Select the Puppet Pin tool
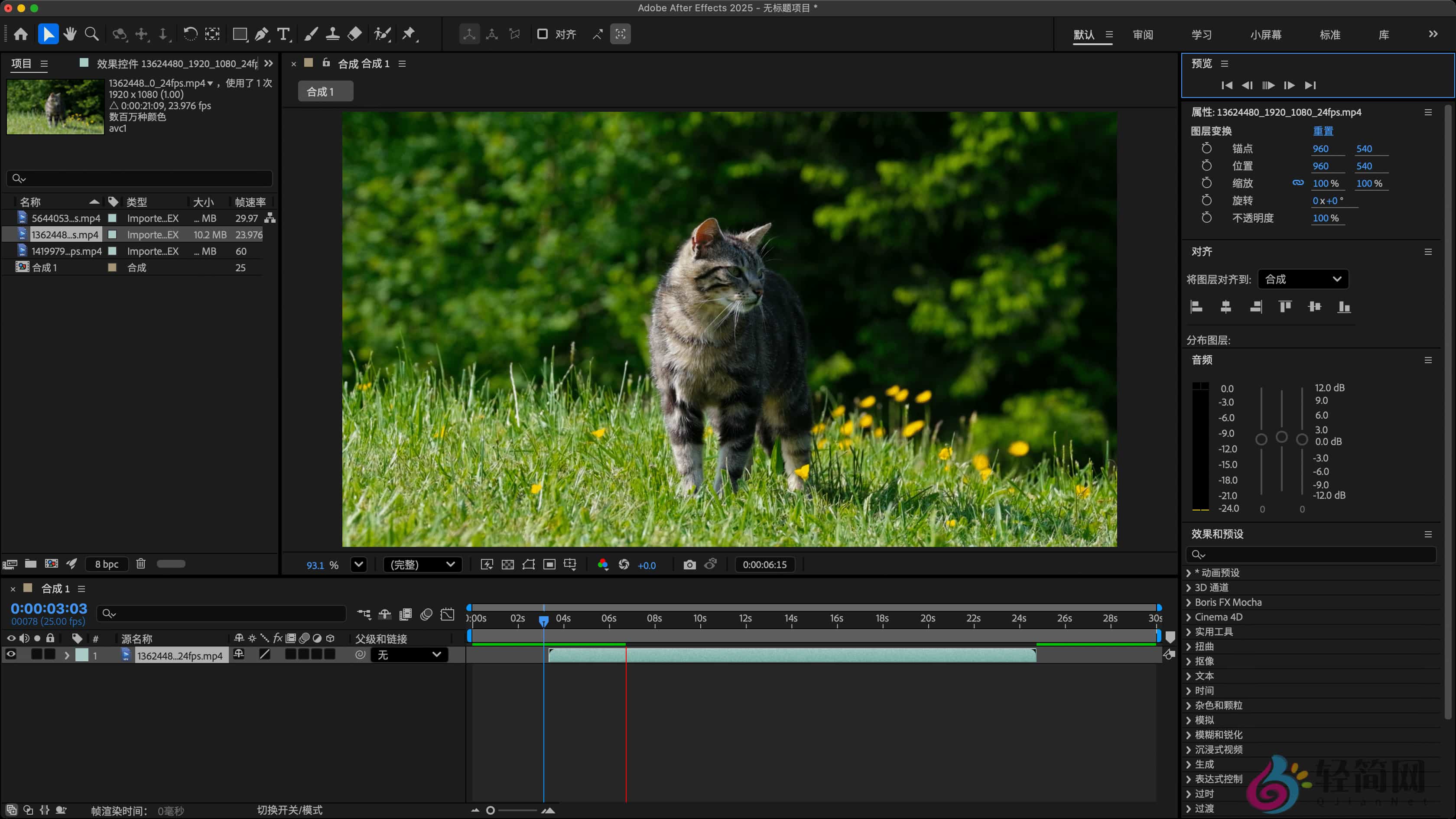Image resolution: width=1456 pixels, height=819 pixels. coord(409,35)
